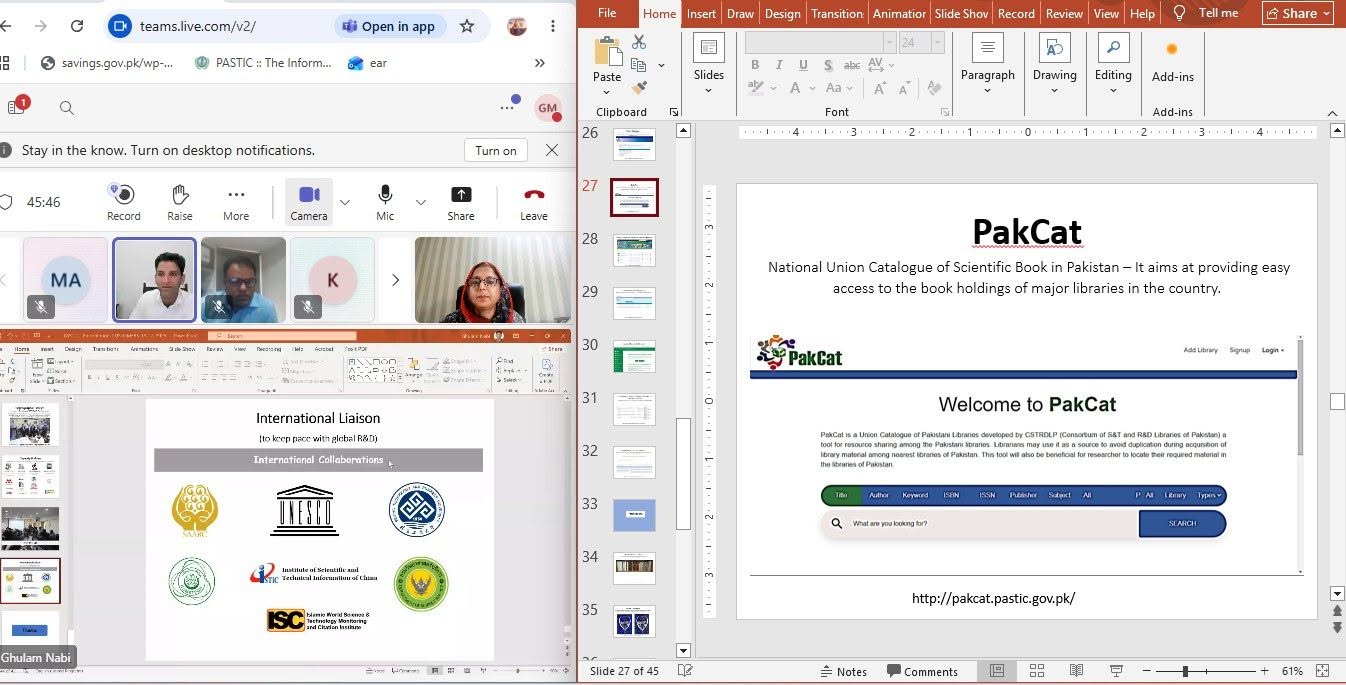Switch to the Design ribbon tab
This screenshot has height=685, width=1346.
click(x=782, y=13)
